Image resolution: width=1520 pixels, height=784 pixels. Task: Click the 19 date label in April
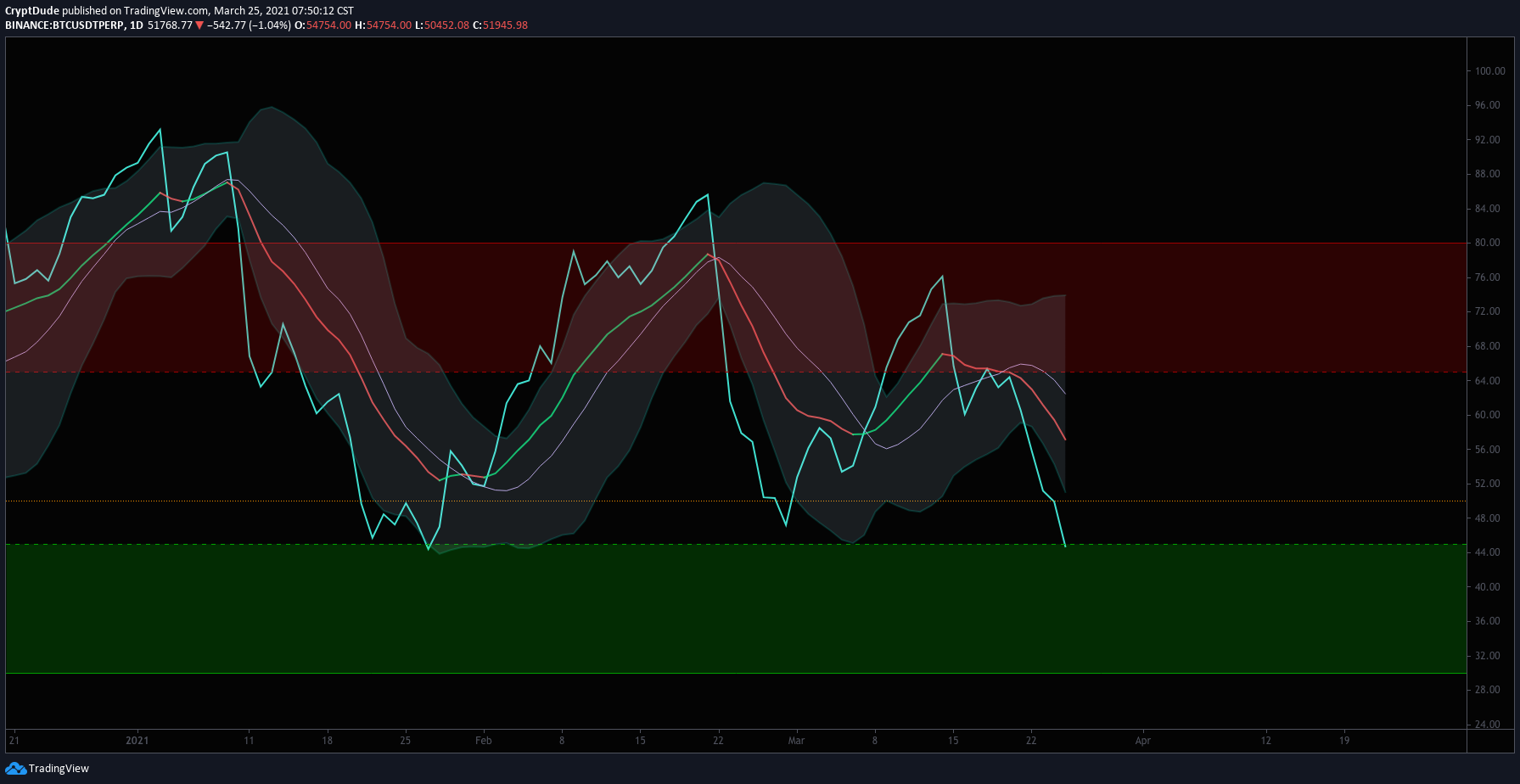[x=1344, y=741]
